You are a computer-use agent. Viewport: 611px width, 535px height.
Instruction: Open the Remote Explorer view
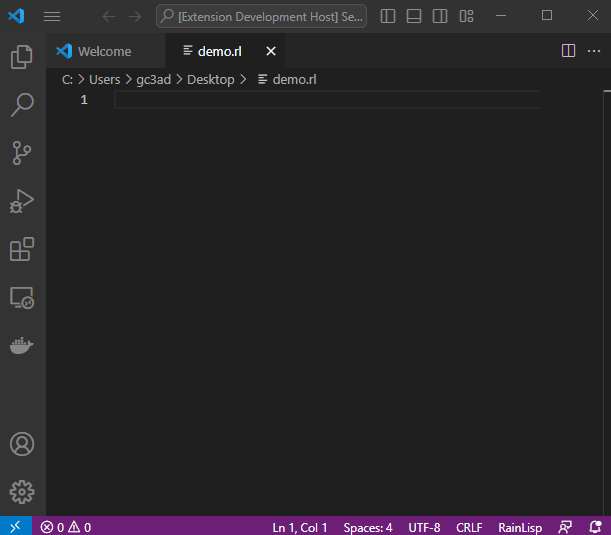[x=22, y=298]
